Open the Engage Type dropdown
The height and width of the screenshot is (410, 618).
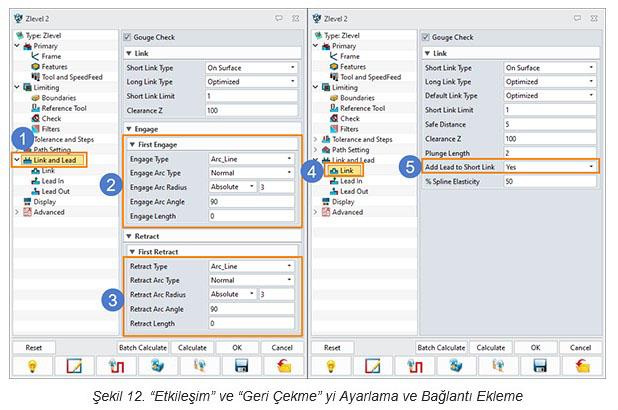tap(250, 158)
